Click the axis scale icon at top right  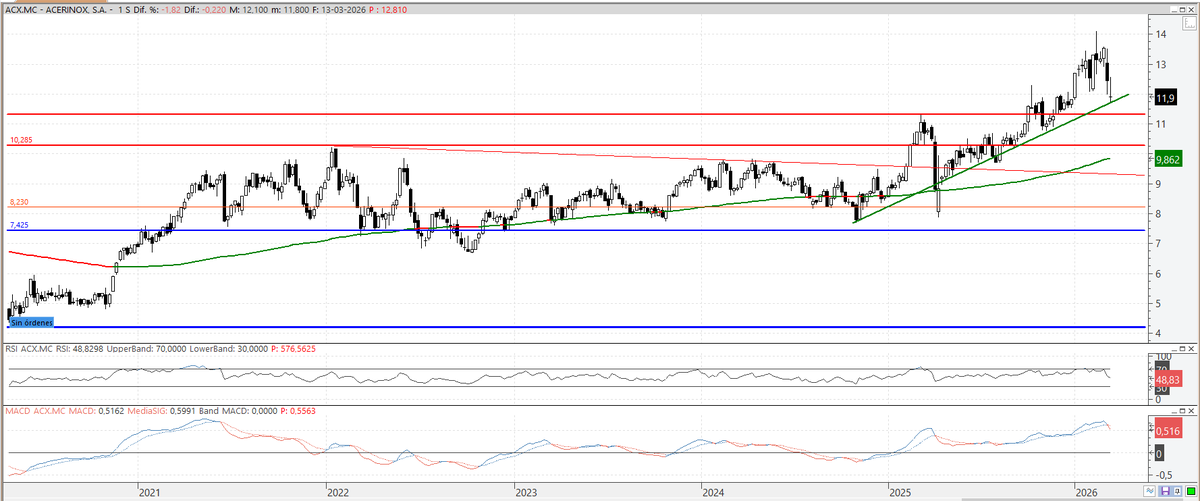[x=1190, y=23]
